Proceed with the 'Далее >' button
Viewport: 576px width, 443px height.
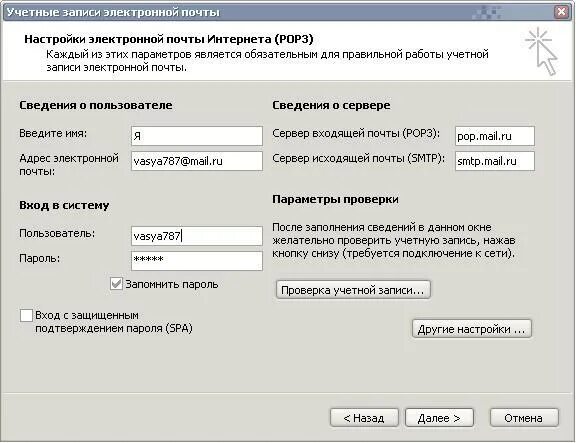(439, 418)
